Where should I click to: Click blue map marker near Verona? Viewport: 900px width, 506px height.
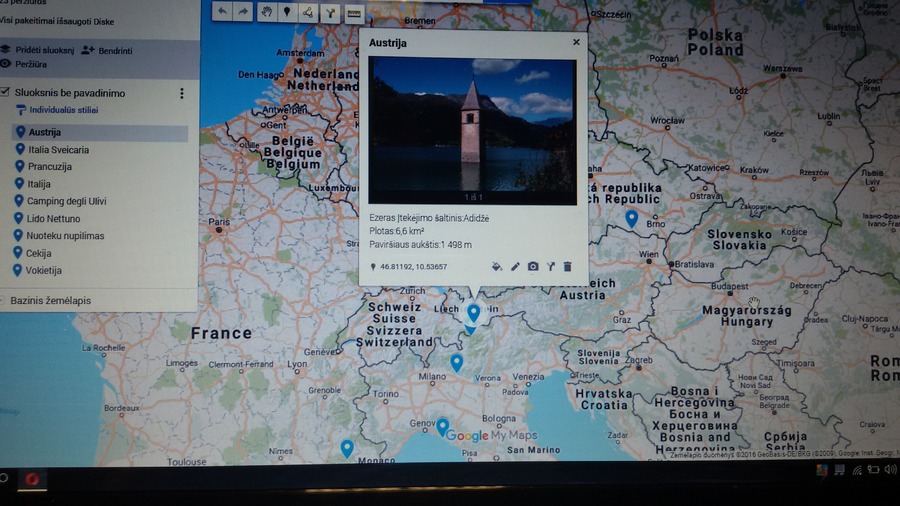(456, 363)
